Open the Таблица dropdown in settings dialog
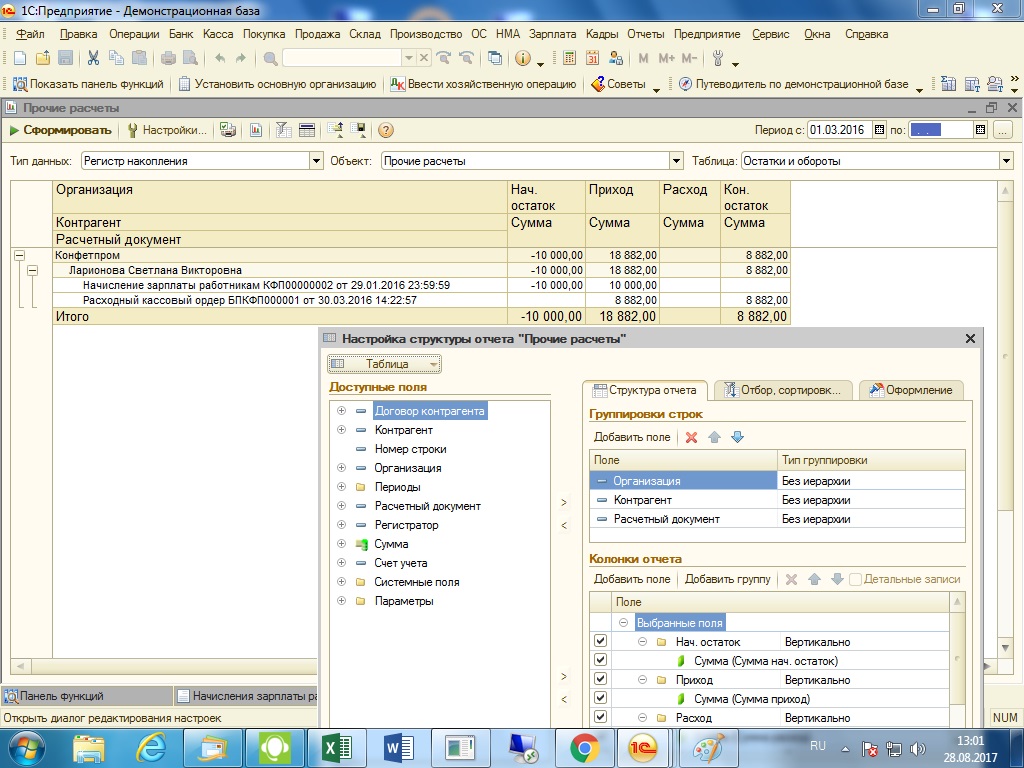This screenshot has height=768, width=1024. pyautogui.click(x=385, y=365)
